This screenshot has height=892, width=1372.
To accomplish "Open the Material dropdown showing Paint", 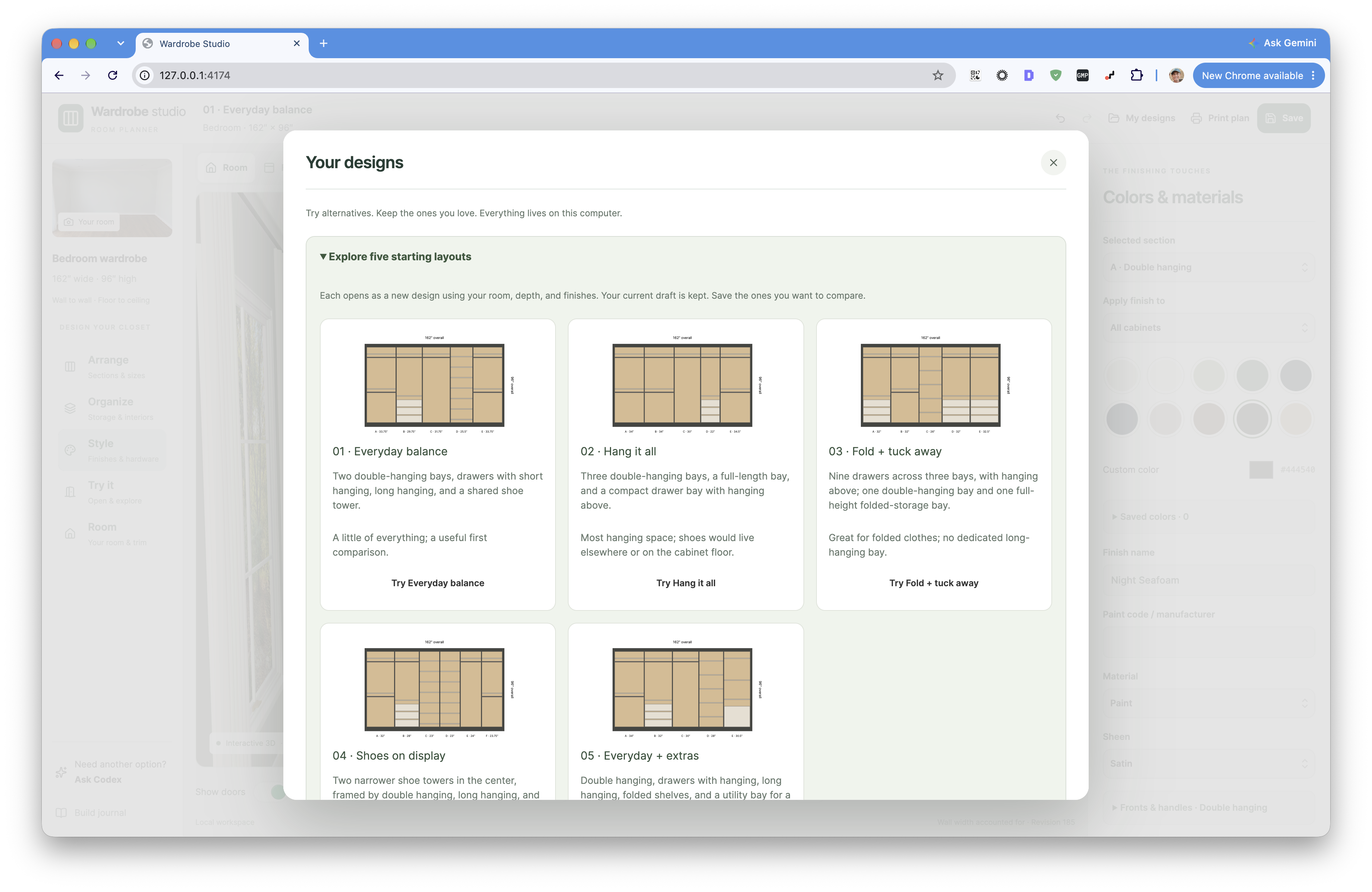I will (x=1208, y=703).
